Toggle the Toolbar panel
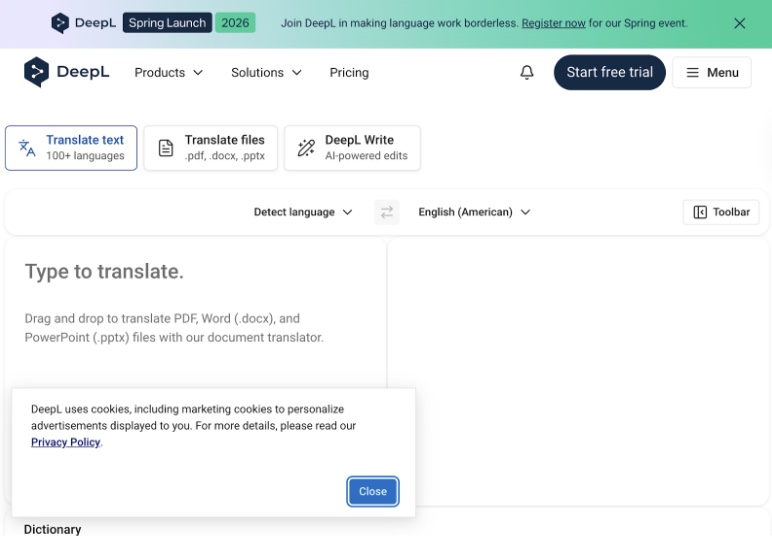This screenshot has width=772, height=544. [721, 212]
